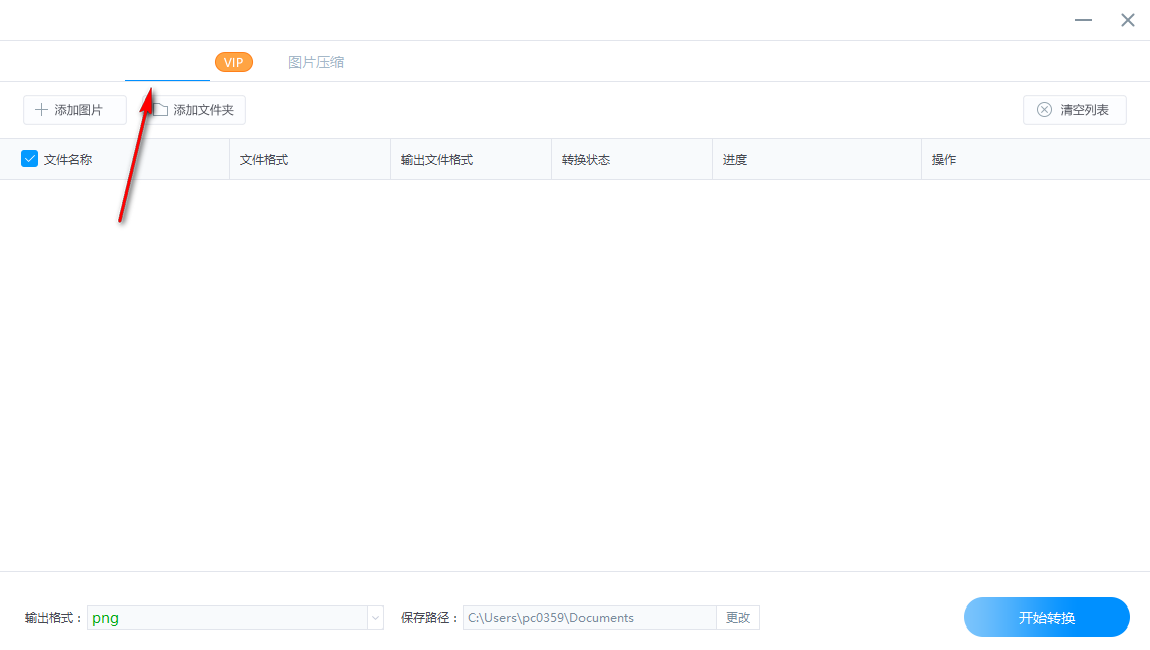This screenshot has width=1150, height=650.
Task: Uncheck the select-all checkbox beside 文件名称
Action: pos(29,158)
